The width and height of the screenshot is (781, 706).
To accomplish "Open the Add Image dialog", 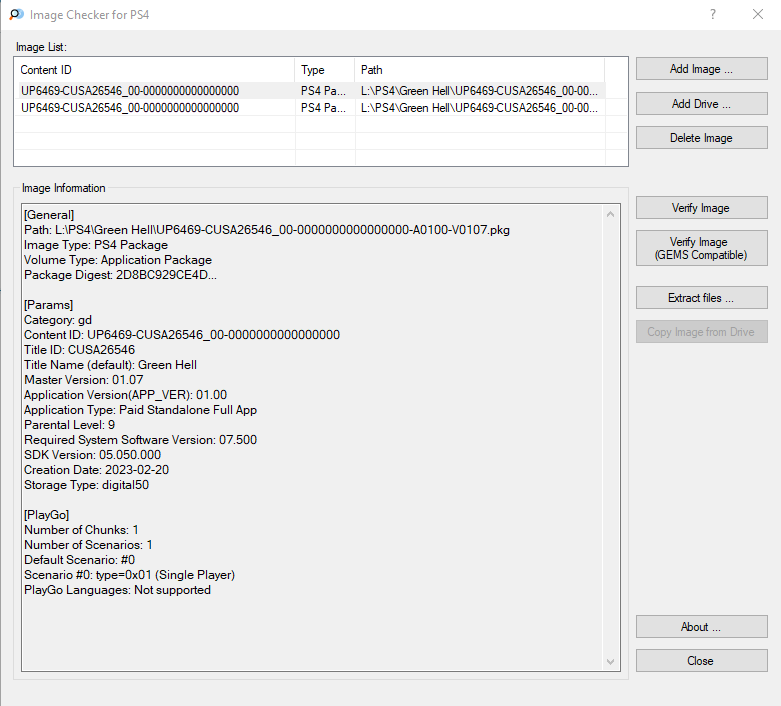I will [701, 69].
